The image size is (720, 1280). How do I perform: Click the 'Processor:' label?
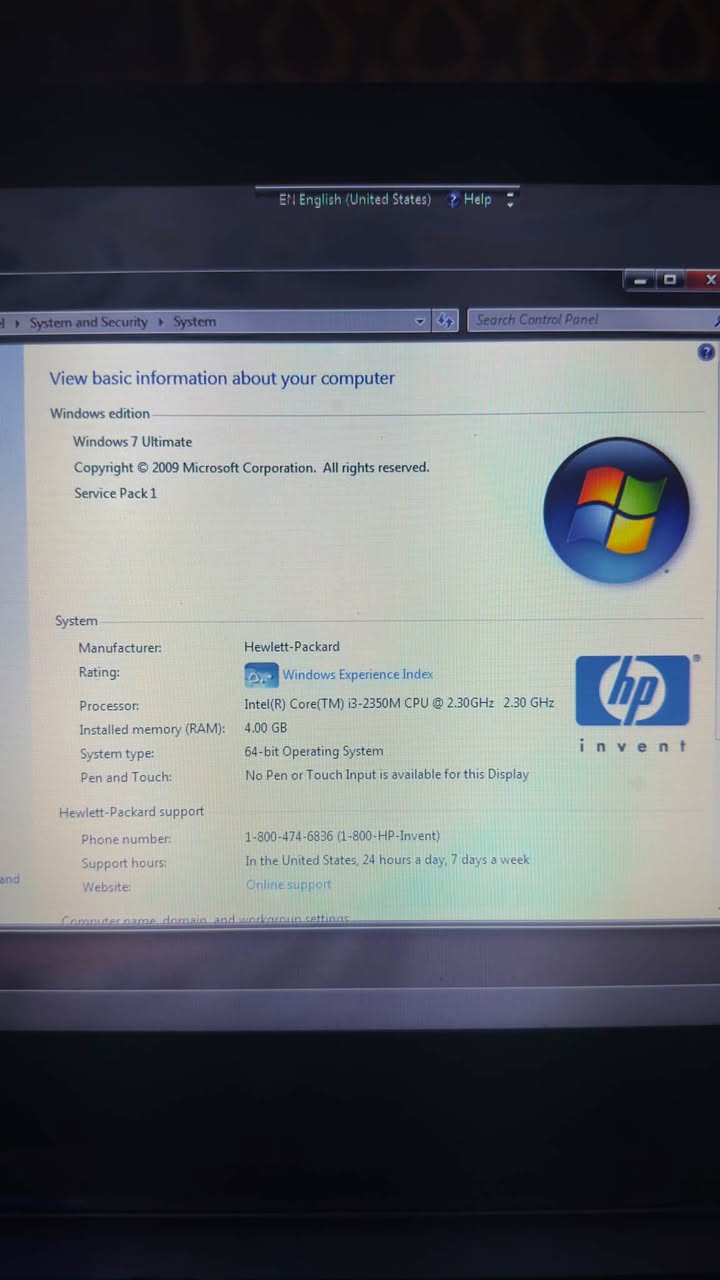(109, 706)
